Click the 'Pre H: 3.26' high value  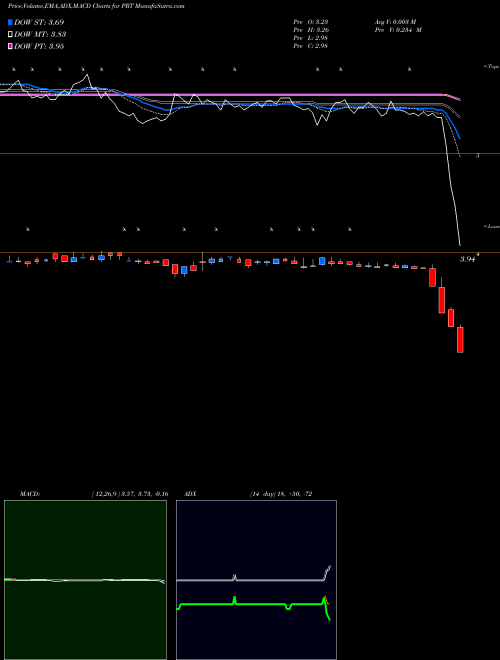311,30
